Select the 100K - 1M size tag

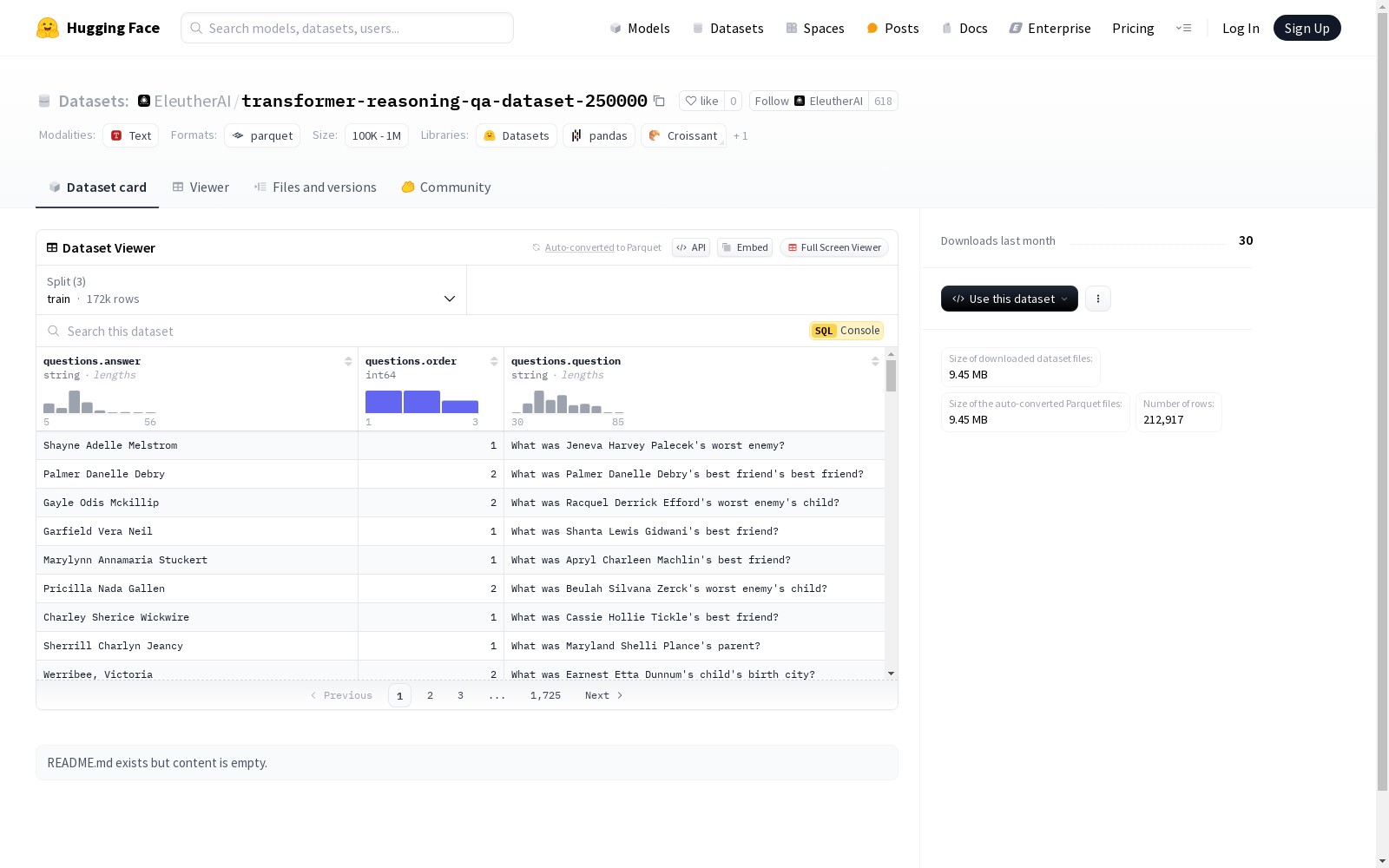click(x=377, y=135)
